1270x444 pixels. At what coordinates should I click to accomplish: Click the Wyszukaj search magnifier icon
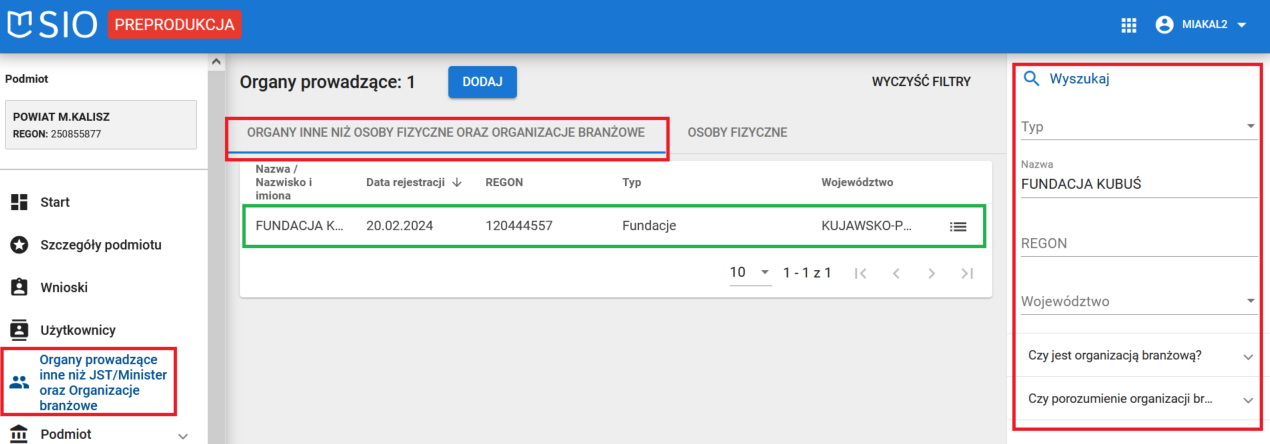coord(1032,79)
